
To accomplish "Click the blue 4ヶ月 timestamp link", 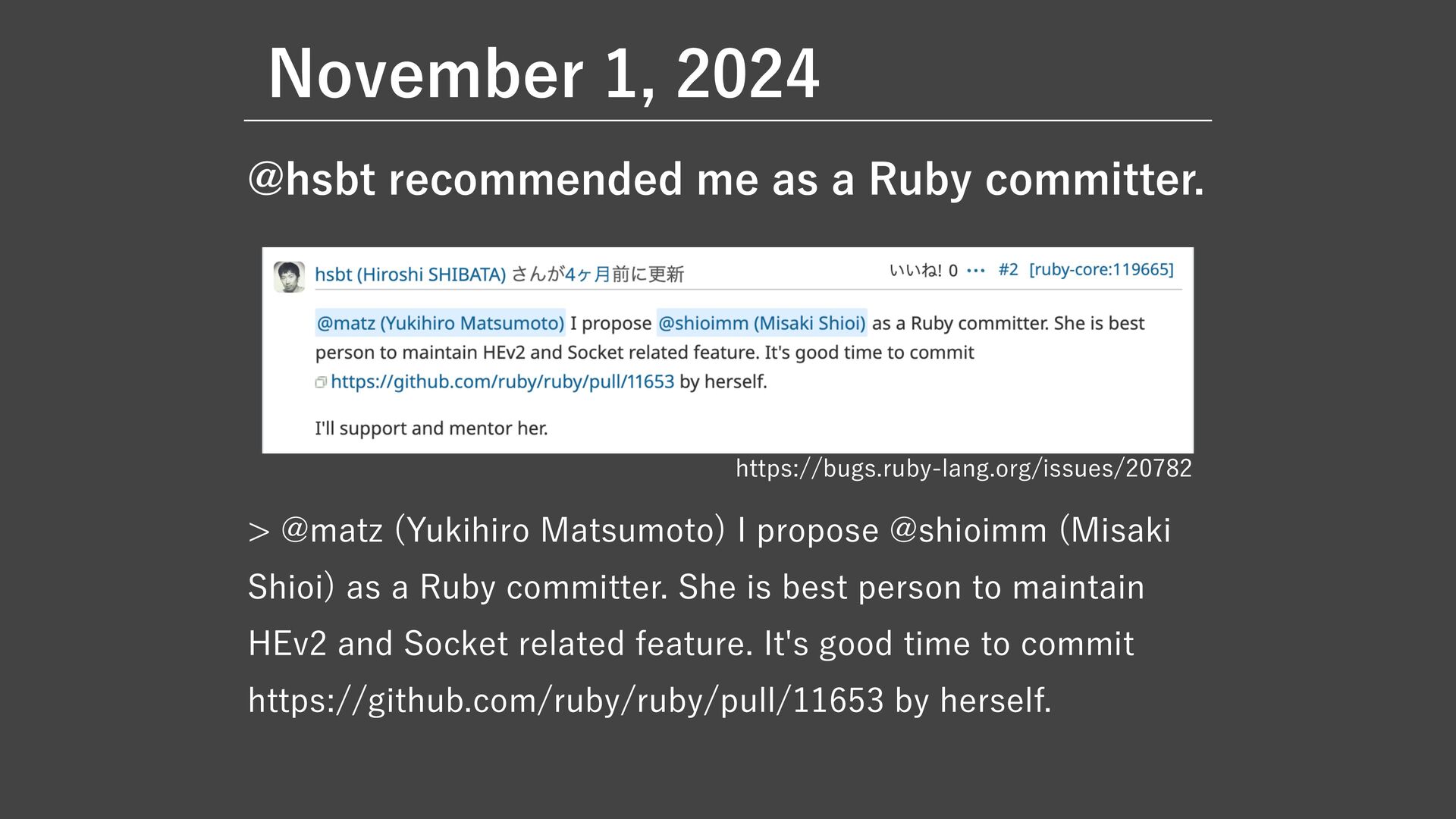I will (x=588, y=275).
